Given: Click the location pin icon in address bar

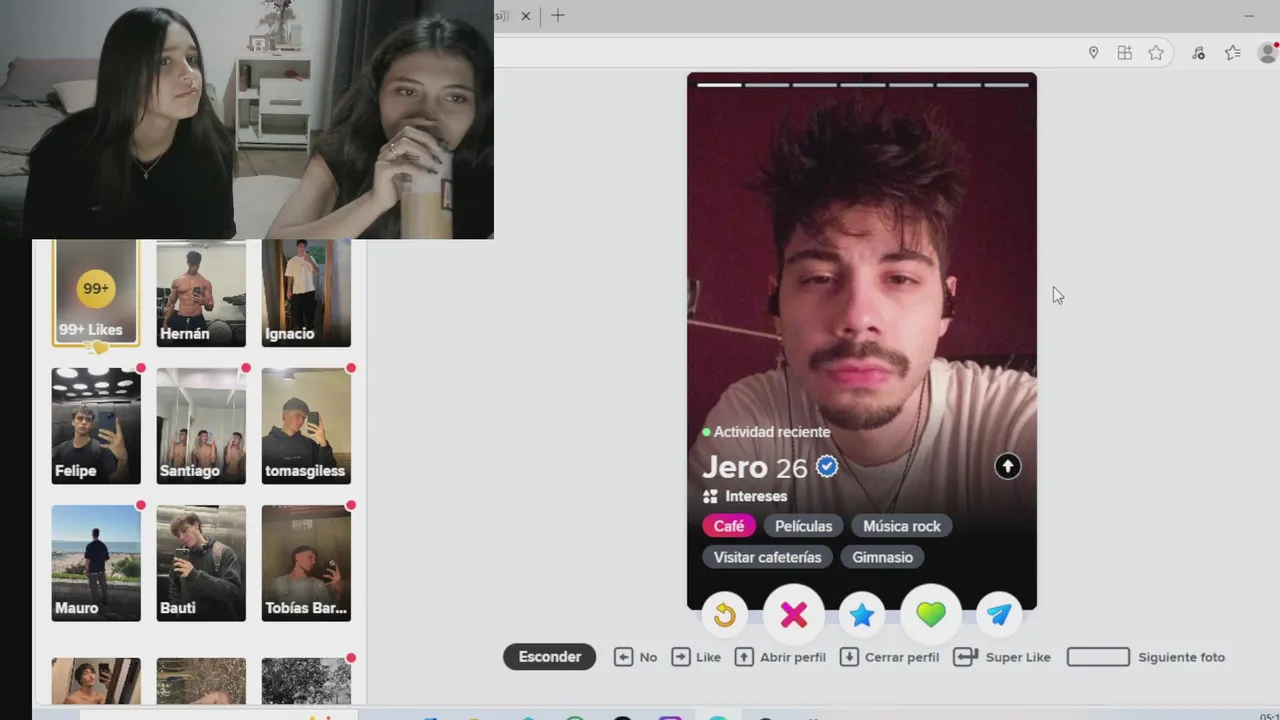Looking at the screenshot, I should pyautogui.click(x=1093, y=53).
